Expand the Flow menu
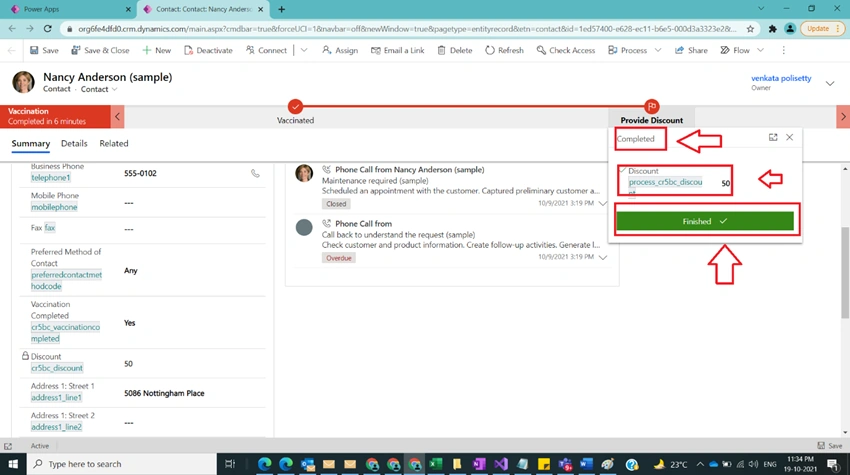 click(761, 50)
